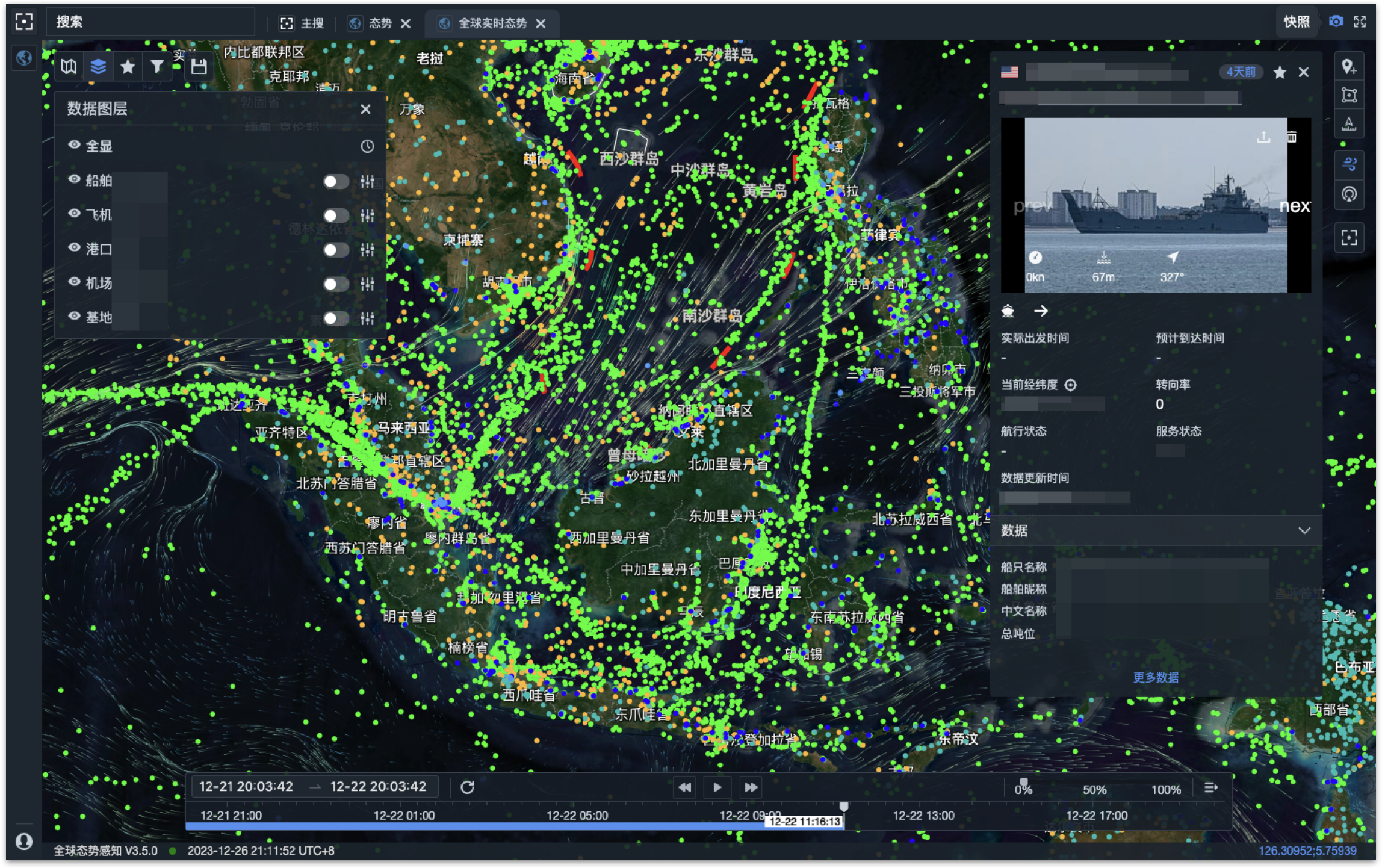This screenshot has height=868, width=1382.
Task: Open the playback options menu icon
Action: (1211, 787)
